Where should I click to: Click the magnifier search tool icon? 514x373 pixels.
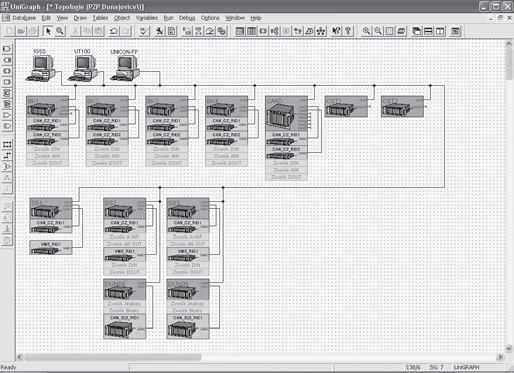point(60,31)
